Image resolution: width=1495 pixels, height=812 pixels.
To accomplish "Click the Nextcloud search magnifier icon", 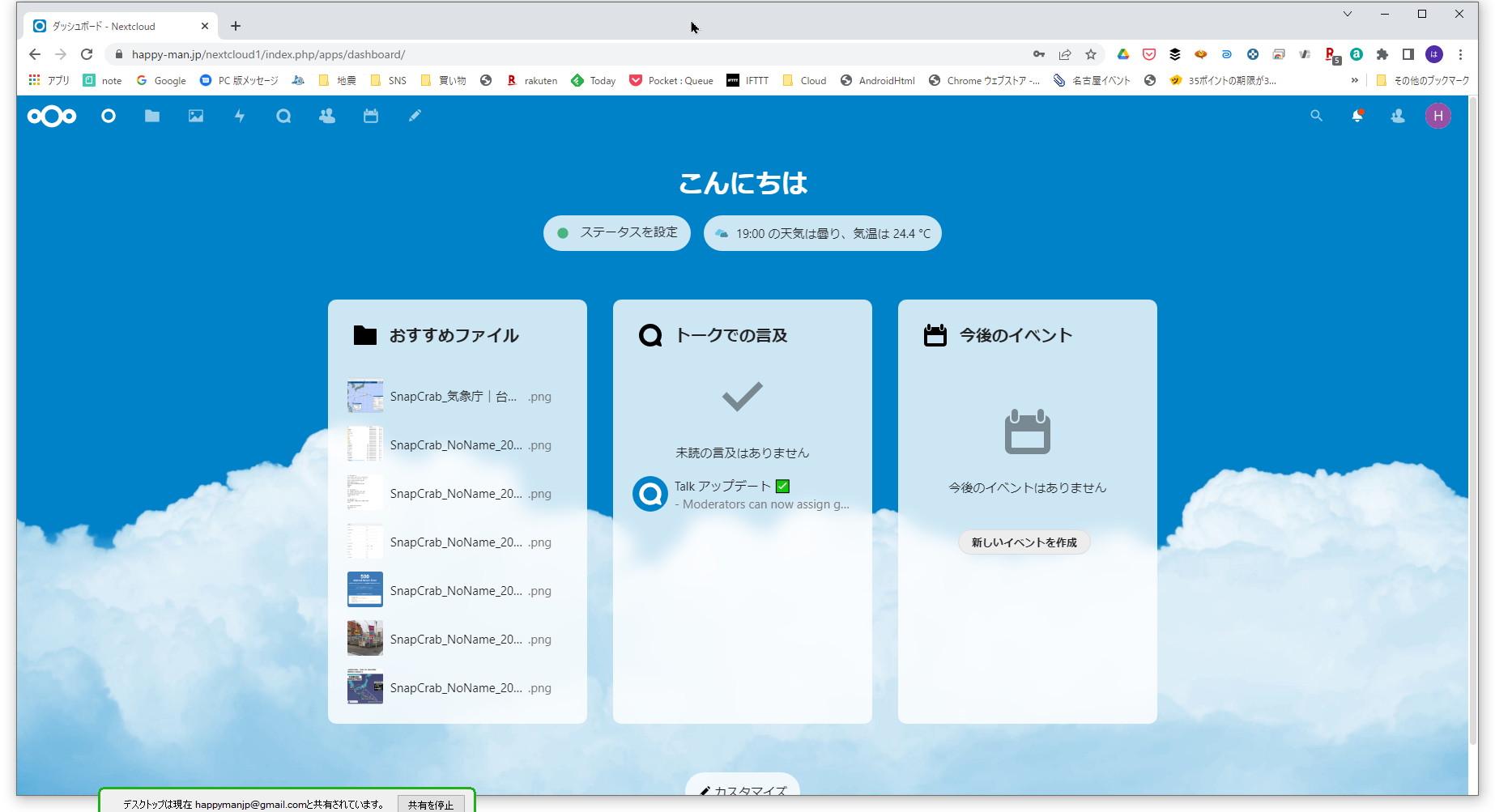I will (x=1317, y=117).
